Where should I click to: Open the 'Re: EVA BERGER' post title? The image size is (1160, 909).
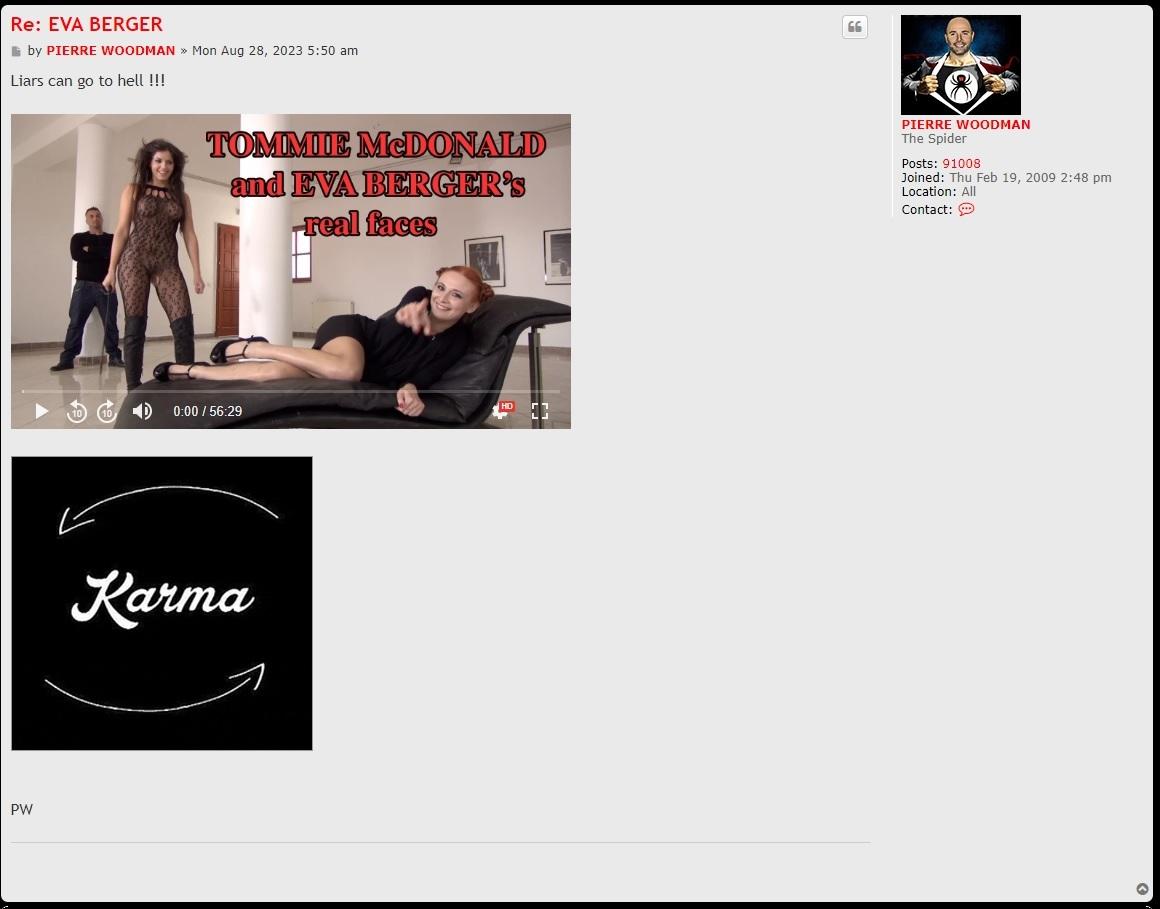pos(86,24)
